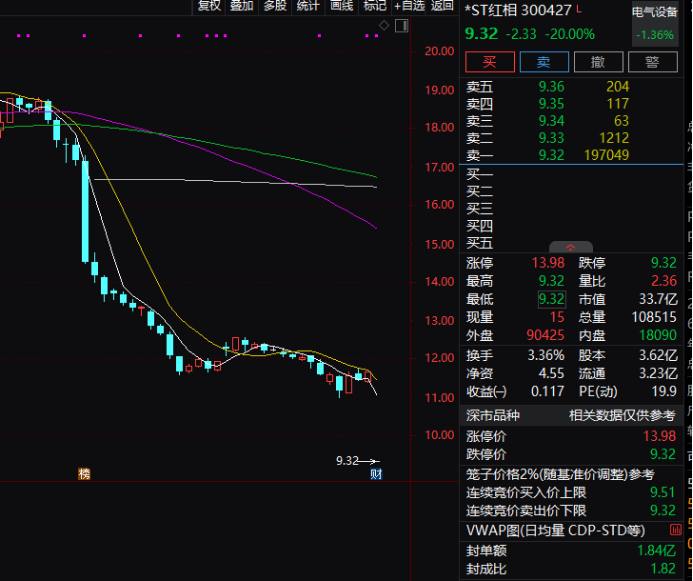Click 净资 value 4.55
693x581 pixels.
click(x=551, y=373)
